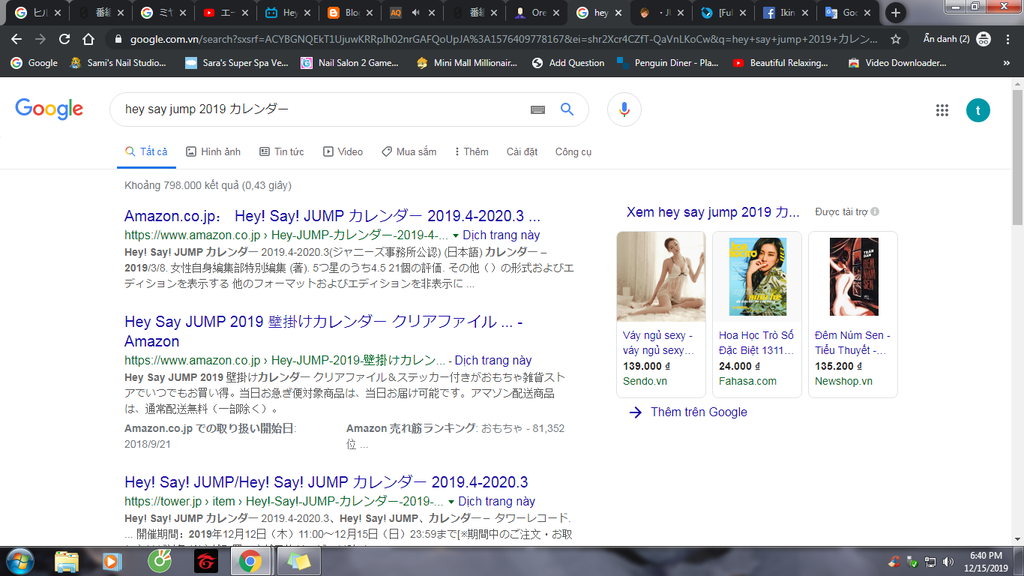Switch to the Tin tức news tab
Viewport: 1024px width, 576px height.
[x=281, y=152]
